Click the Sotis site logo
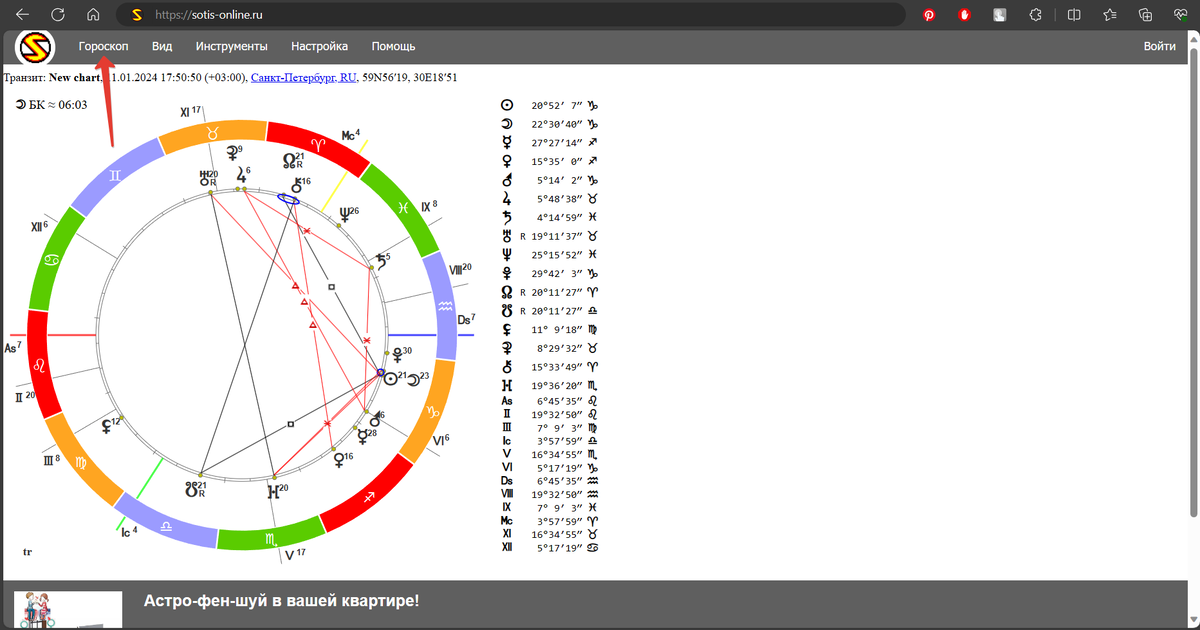Image resolution: width=1200 pixels, height=630 pixels. (x=35, y=48)
